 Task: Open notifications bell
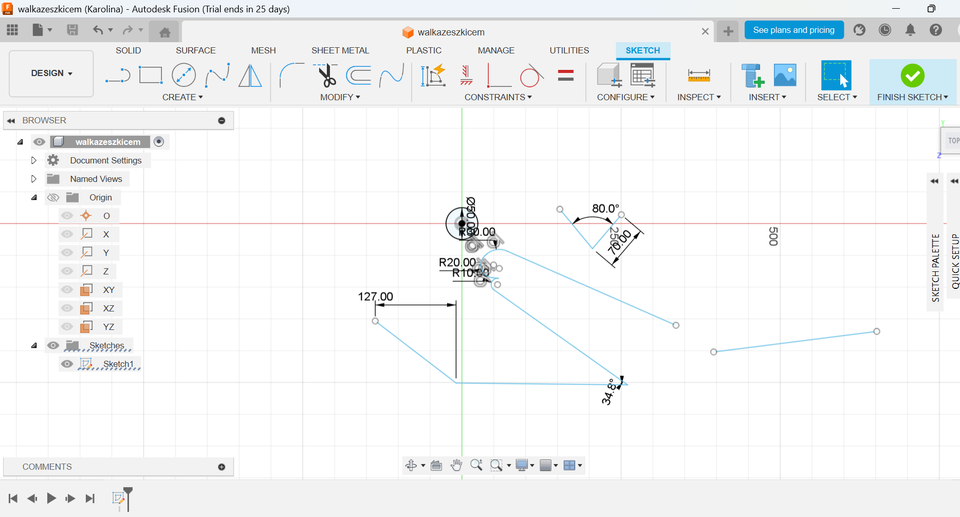(910, 30)
